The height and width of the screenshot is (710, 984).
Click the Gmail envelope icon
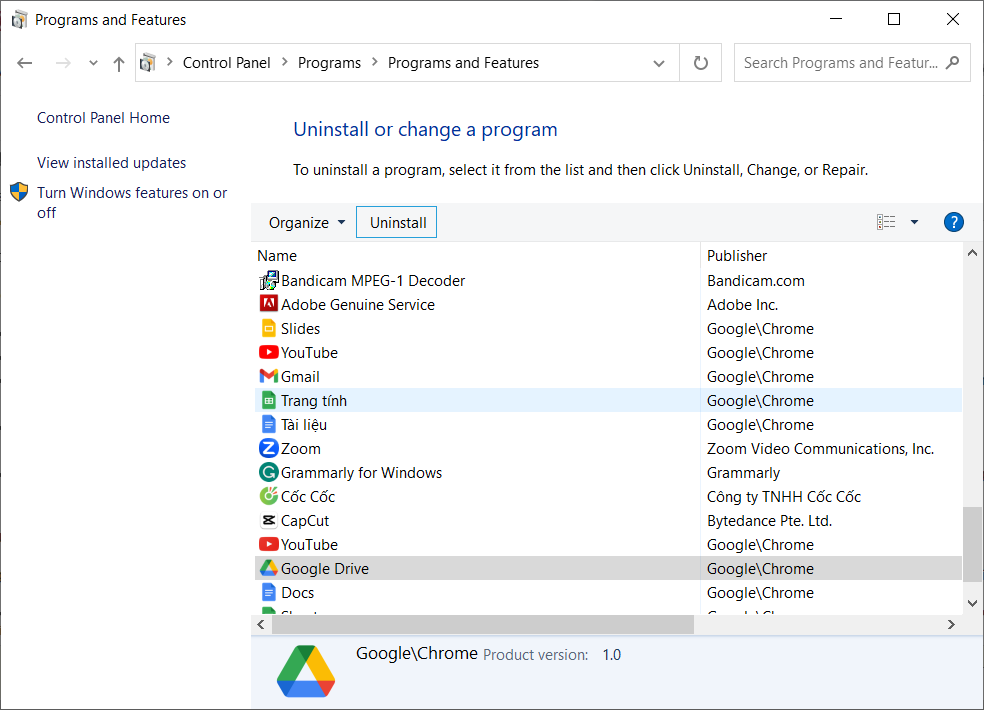coord(269,376)
